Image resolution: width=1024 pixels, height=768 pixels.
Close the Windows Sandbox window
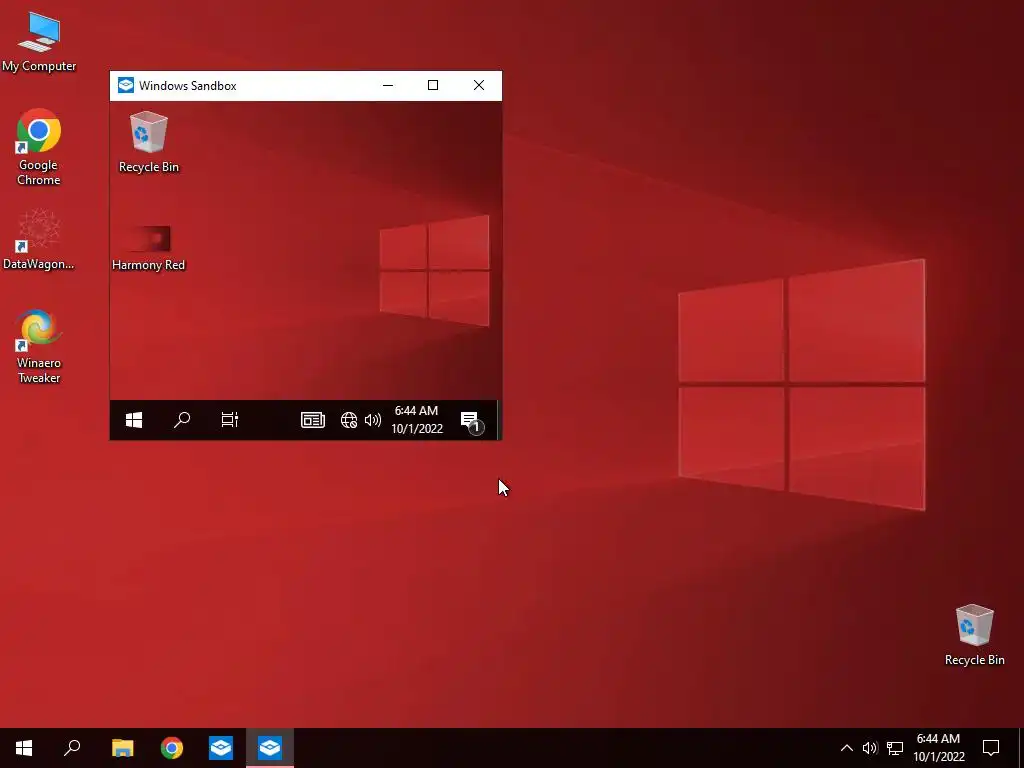click(479, 86)
